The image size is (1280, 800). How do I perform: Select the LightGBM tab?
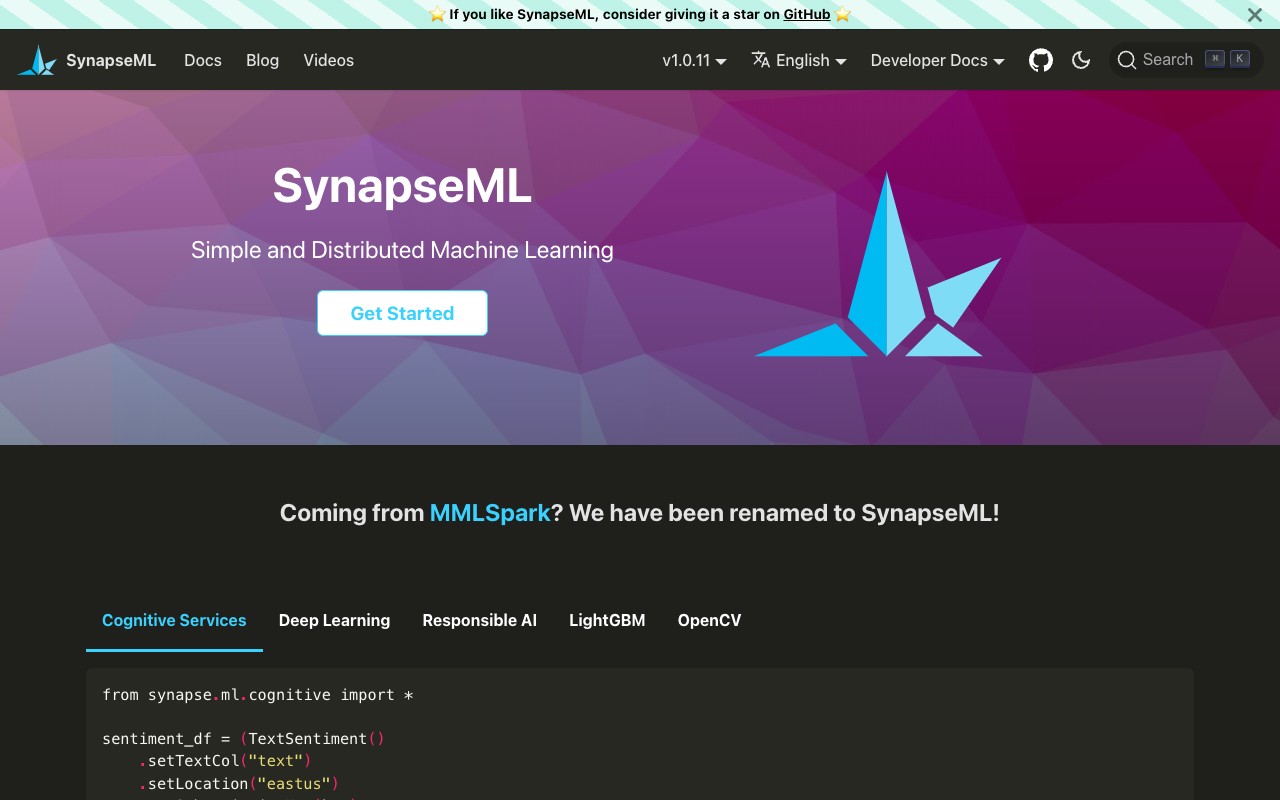point(607,620)
